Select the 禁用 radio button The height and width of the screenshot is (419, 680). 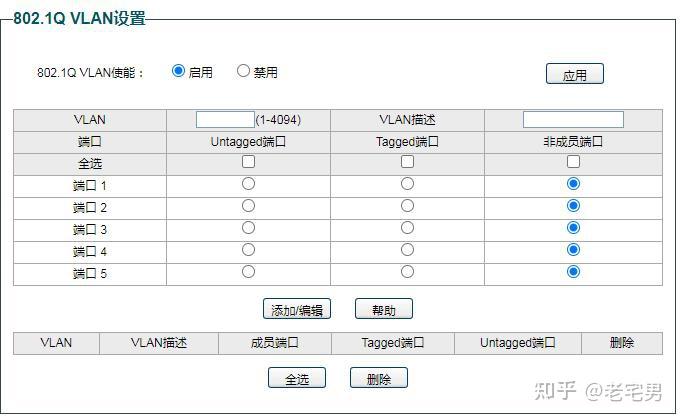click(244, 72)
